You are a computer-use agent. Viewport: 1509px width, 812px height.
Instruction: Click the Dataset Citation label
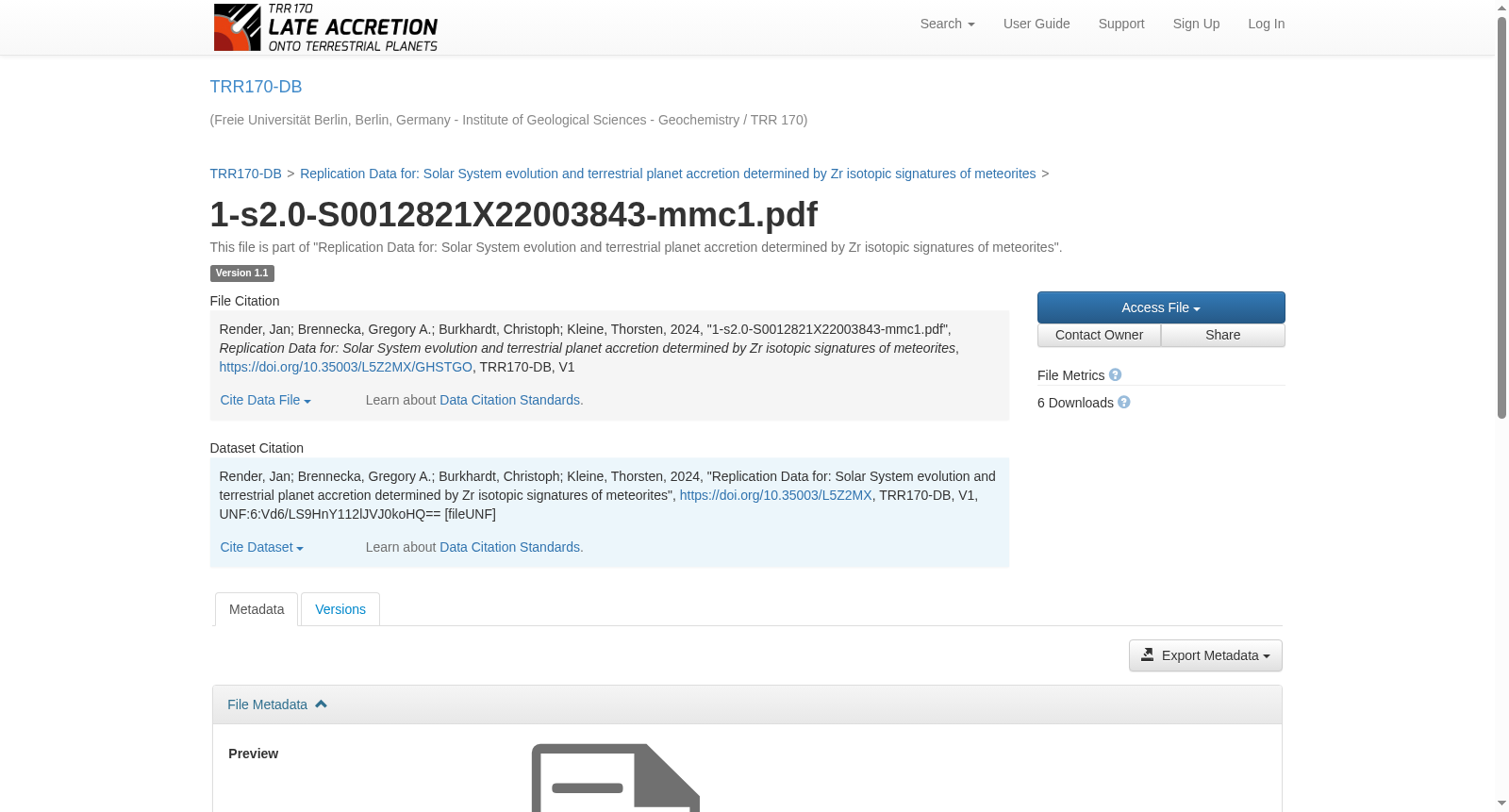coord(257,448)
